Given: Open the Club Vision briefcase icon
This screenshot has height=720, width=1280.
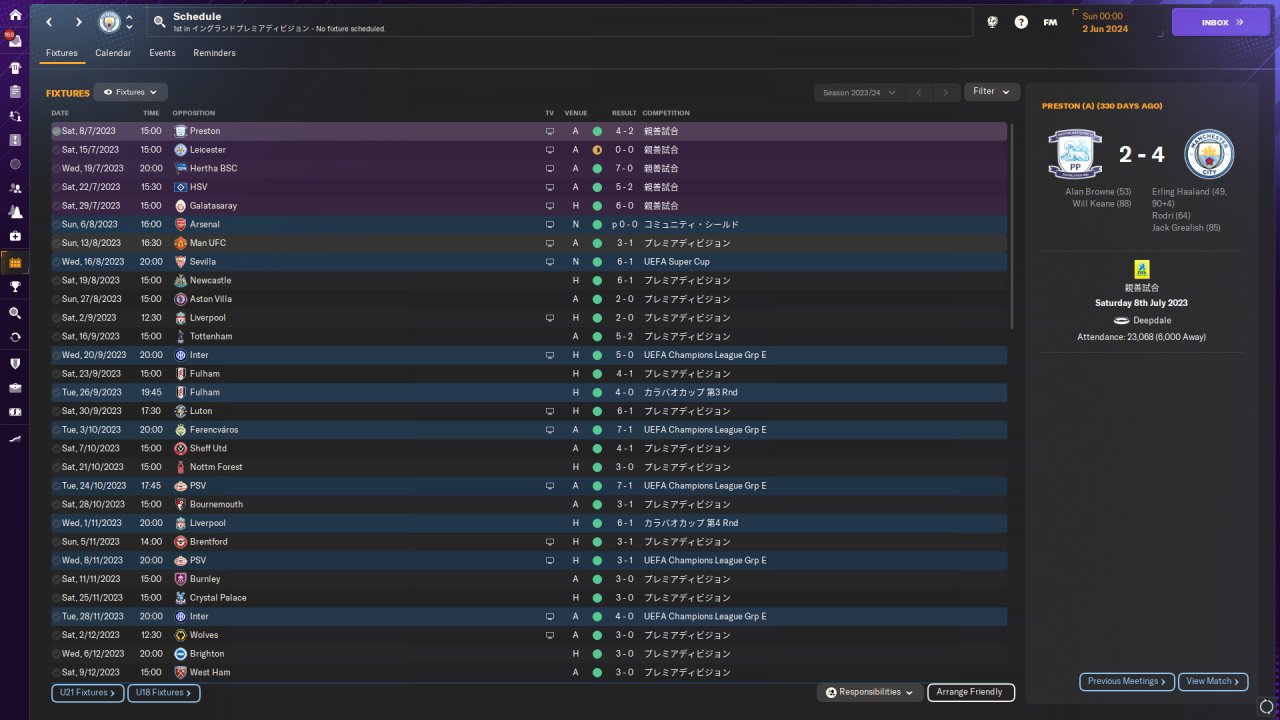Looking at the screenshot, I should (x=15, y=387).
